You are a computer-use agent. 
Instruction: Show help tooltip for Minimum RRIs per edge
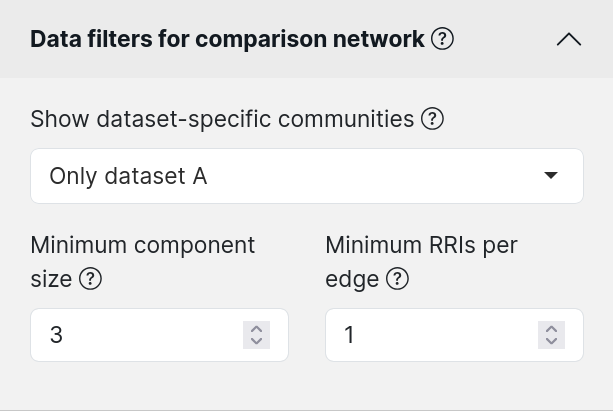(x=397, y=279)
